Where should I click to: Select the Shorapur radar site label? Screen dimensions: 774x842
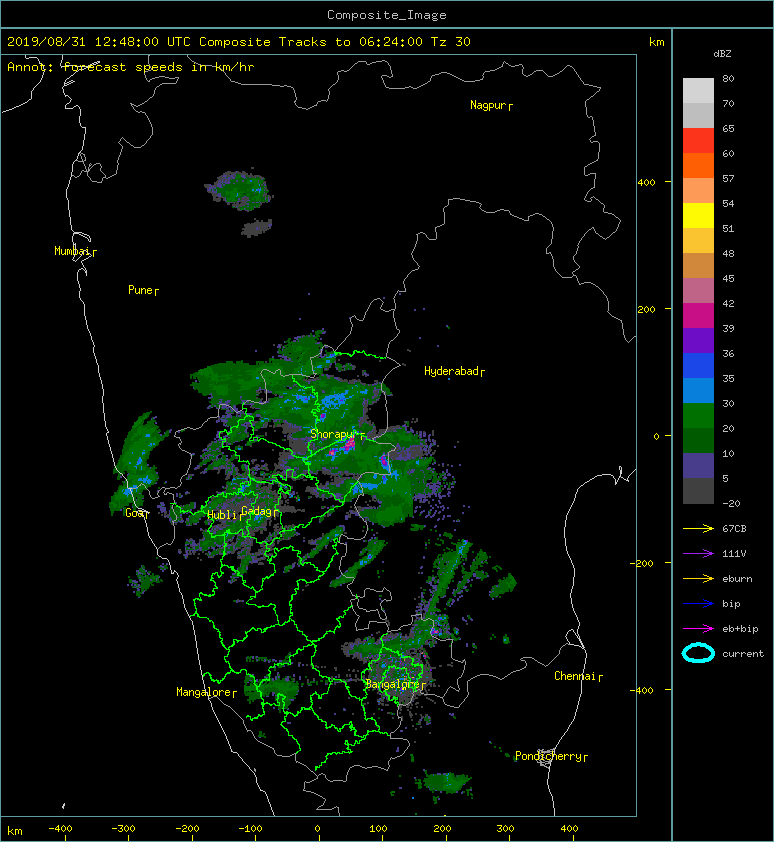(333, 434)
